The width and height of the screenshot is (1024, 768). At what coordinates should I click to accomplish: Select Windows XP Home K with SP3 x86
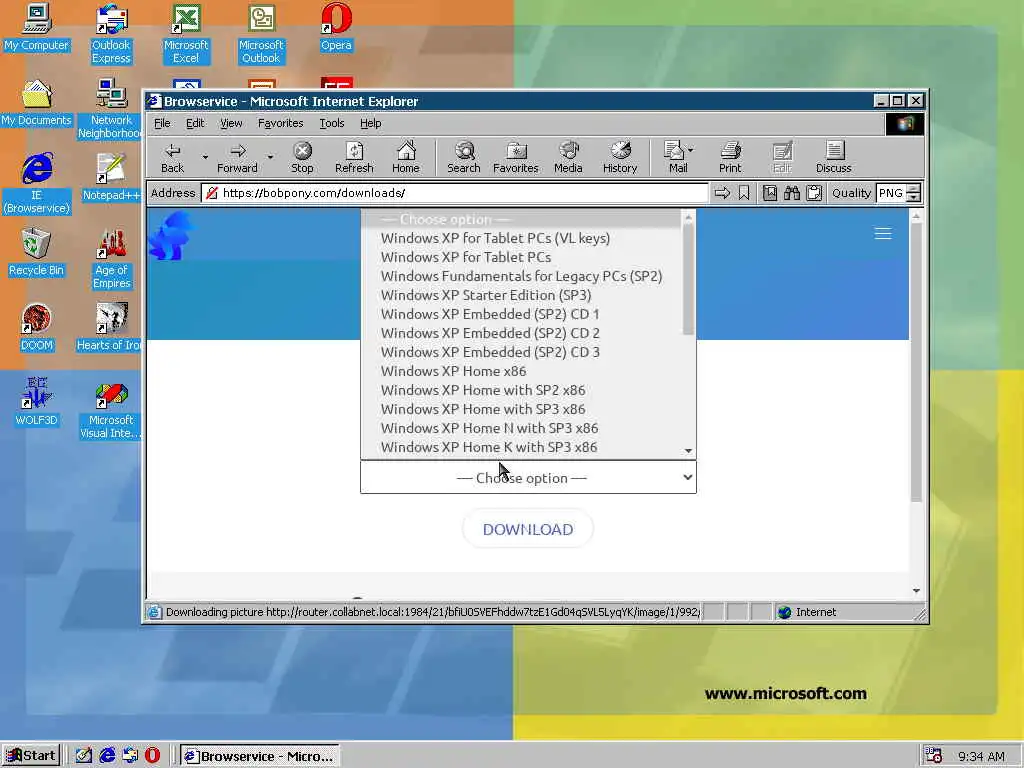point(521,447)
